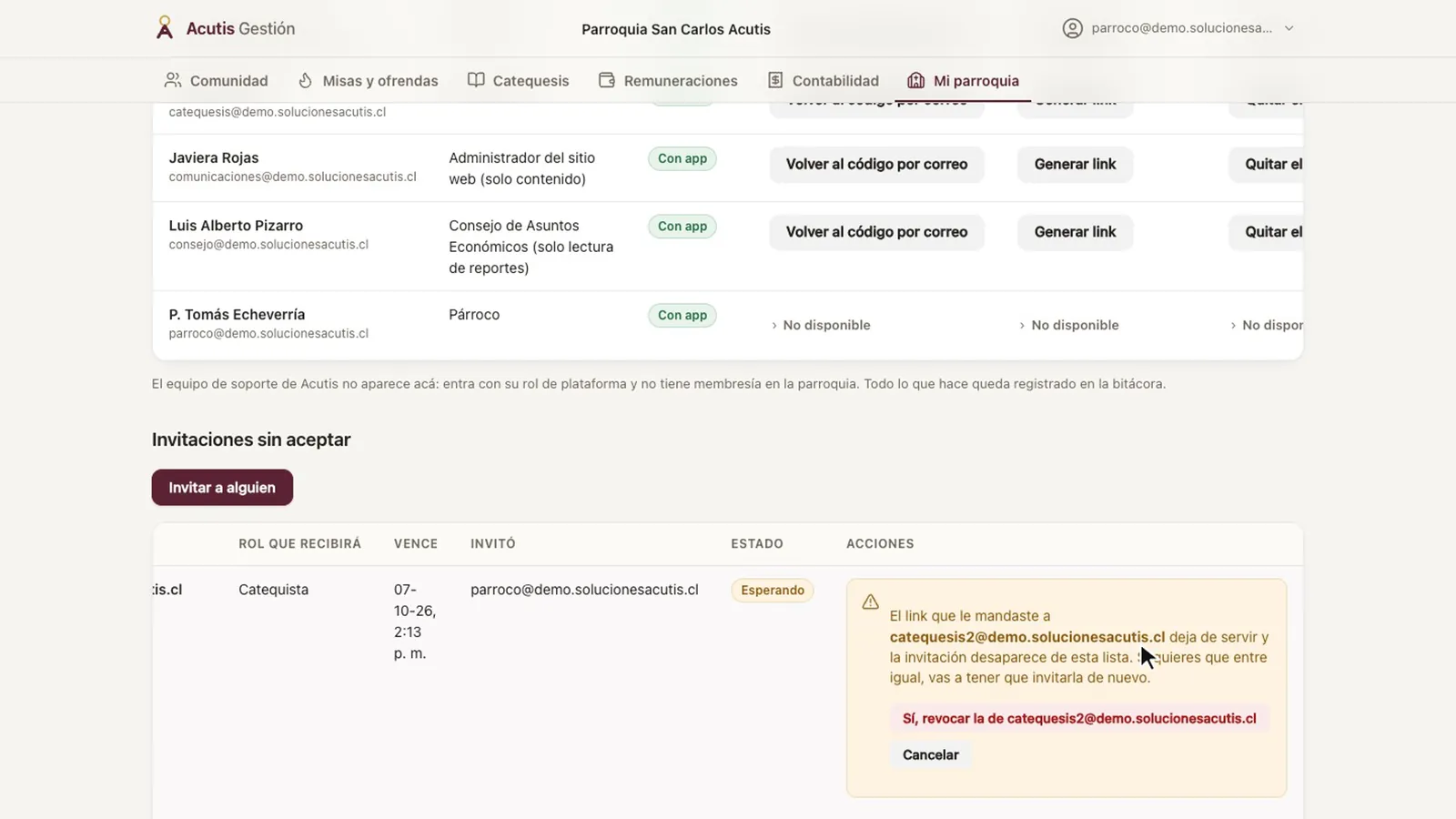The height and width of the screenshot is (819, 1456).
Task: Click the 'Esperando' status badge
Action: 773,590
